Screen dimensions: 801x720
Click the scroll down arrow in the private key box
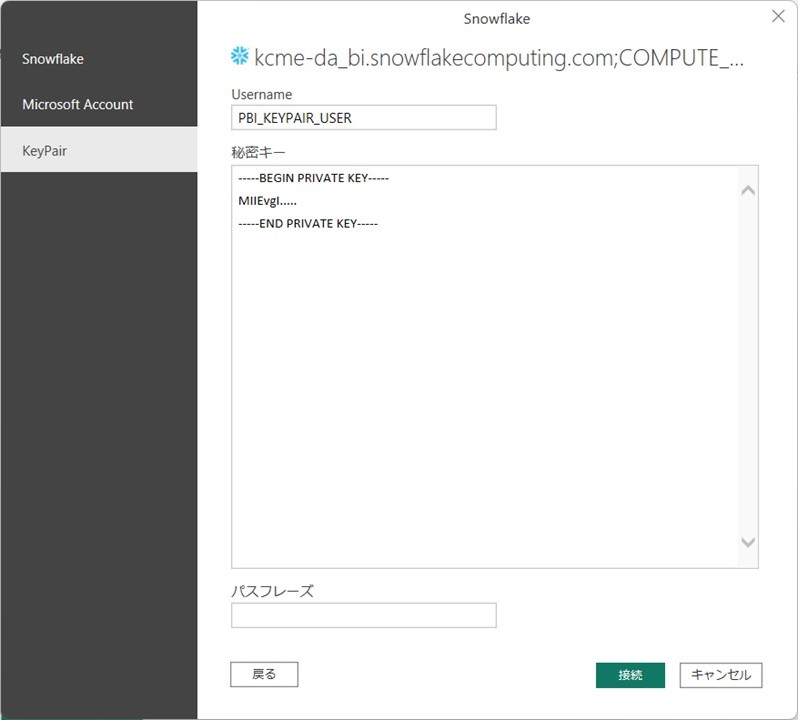pyautogui.click(x=747, y=542)
